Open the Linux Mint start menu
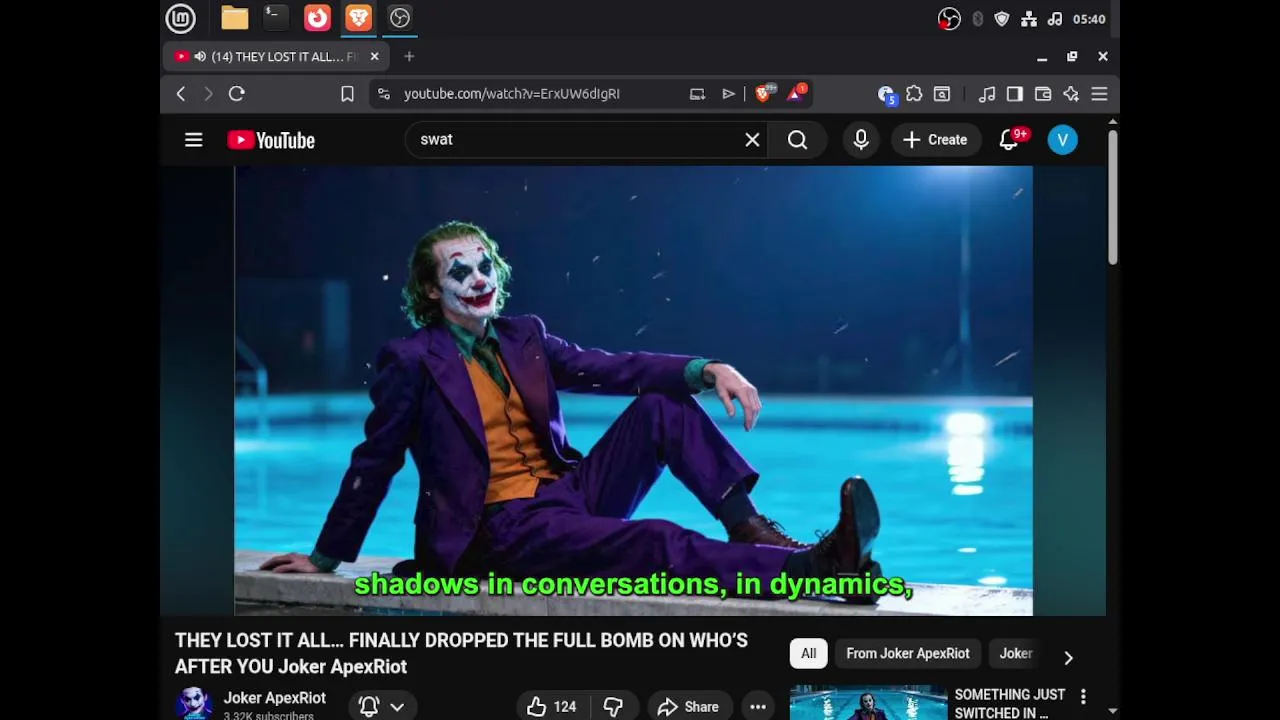1280x720 pixels. pyautogui.click(x=180, y=18)
